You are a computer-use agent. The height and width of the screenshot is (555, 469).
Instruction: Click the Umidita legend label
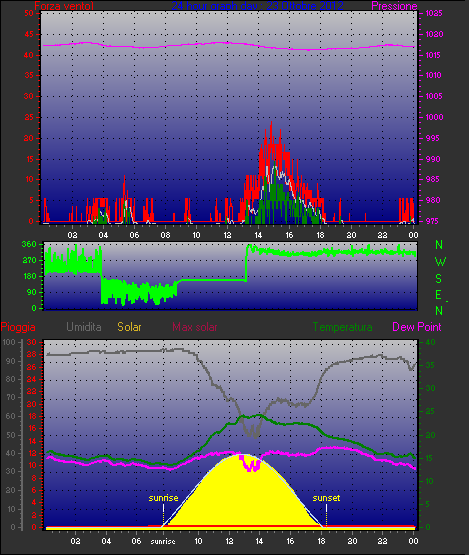pos(84,327)
